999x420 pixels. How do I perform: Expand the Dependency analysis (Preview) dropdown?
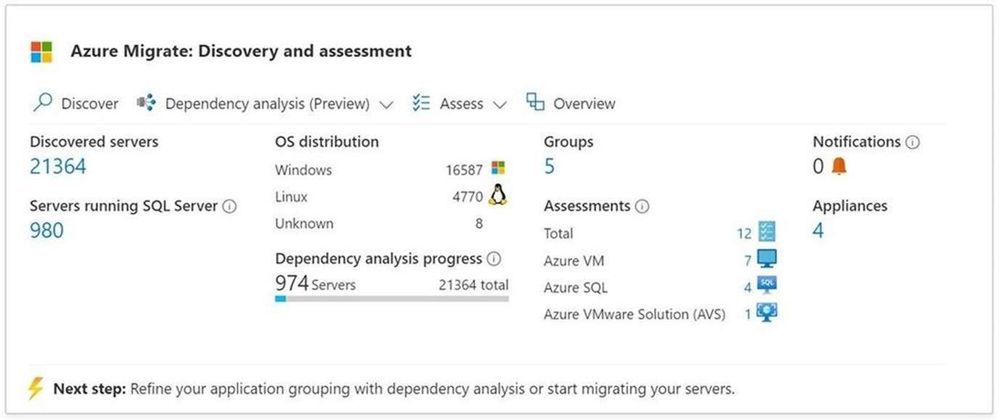coord(386,104)
